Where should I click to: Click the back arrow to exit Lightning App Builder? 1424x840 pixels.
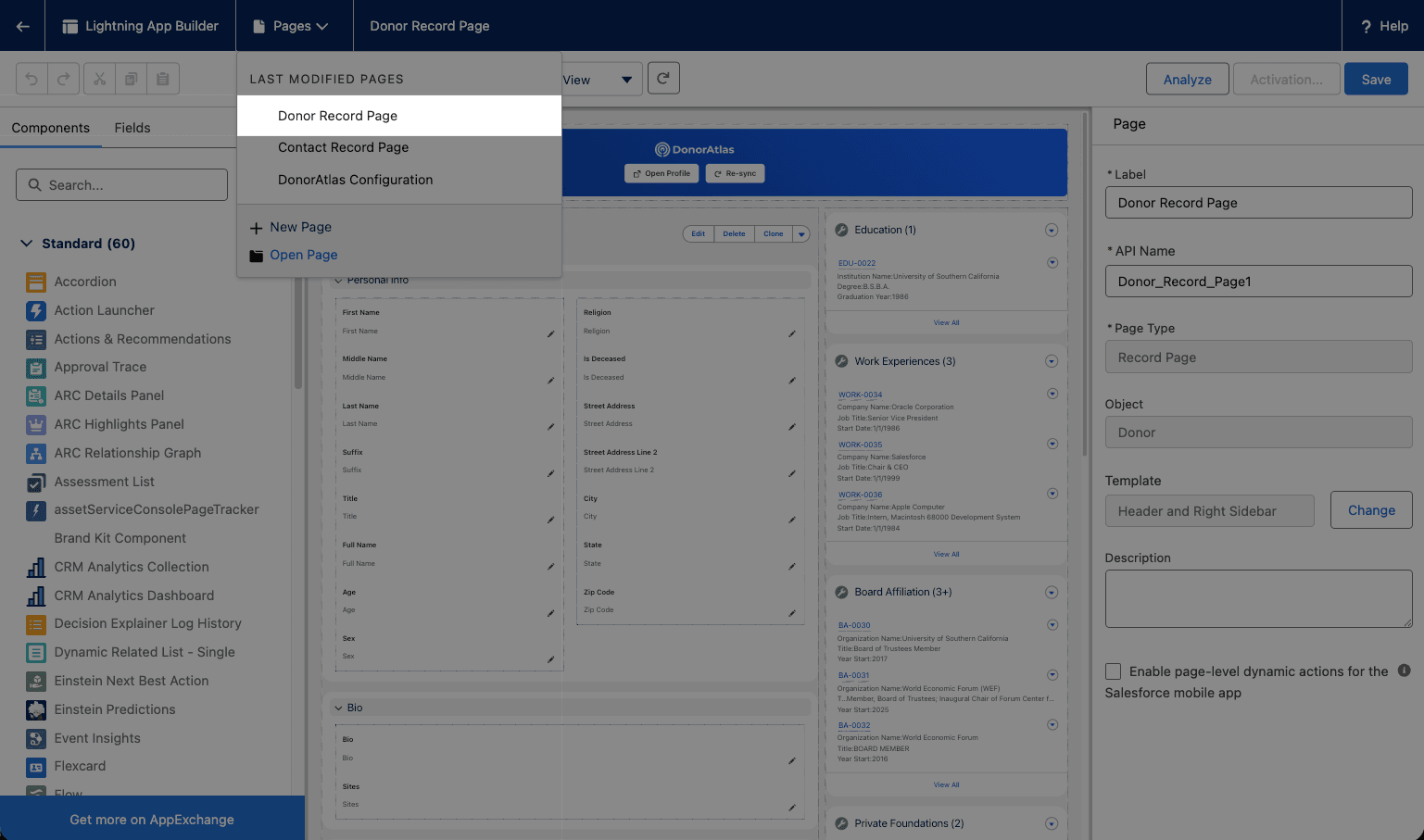click(21, 25)
